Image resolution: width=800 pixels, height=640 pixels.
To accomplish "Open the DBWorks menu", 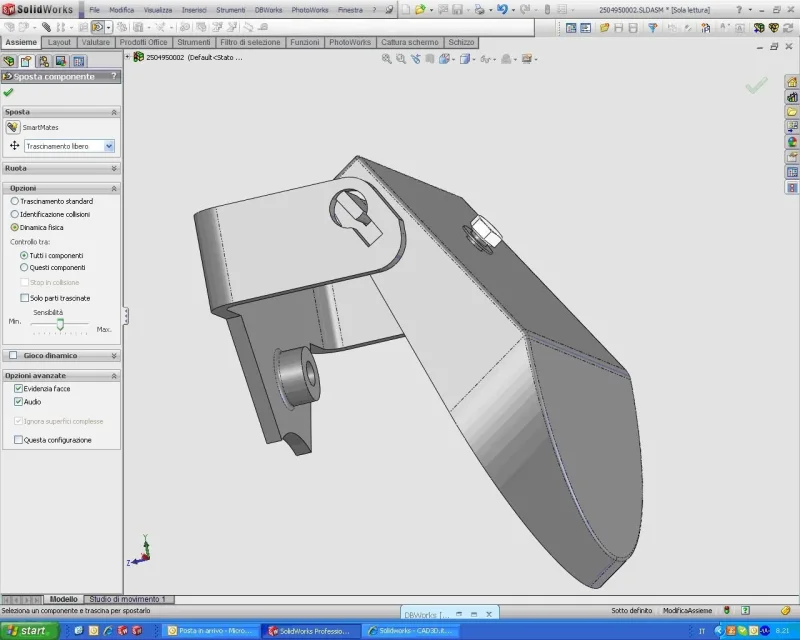I will [x=268, y=10].
